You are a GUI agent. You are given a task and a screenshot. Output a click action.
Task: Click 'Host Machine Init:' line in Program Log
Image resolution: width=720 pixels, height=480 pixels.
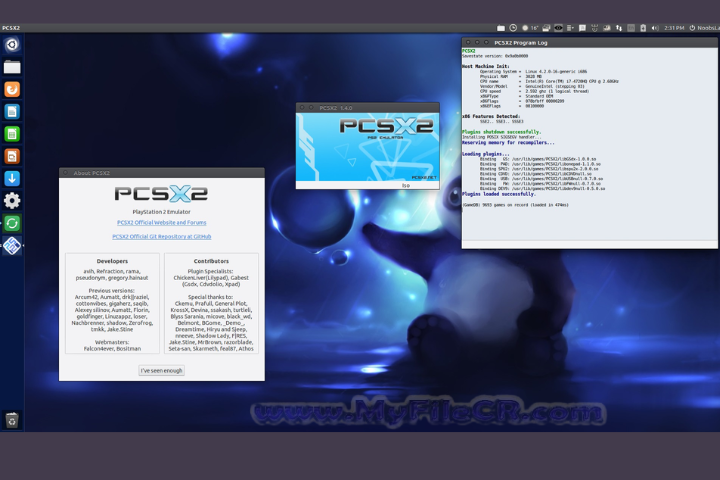point(485,66)
